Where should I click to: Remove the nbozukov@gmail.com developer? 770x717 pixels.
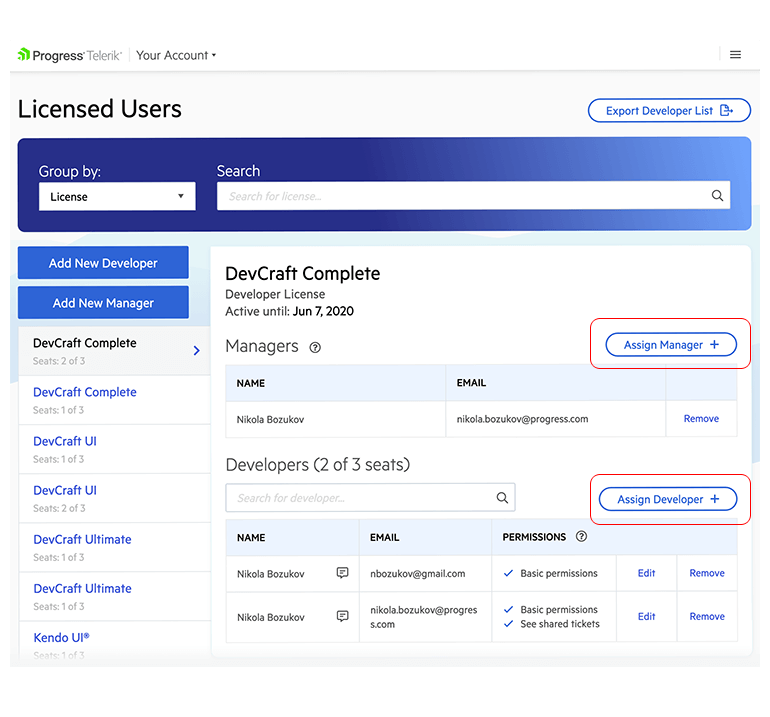point(707,573)
